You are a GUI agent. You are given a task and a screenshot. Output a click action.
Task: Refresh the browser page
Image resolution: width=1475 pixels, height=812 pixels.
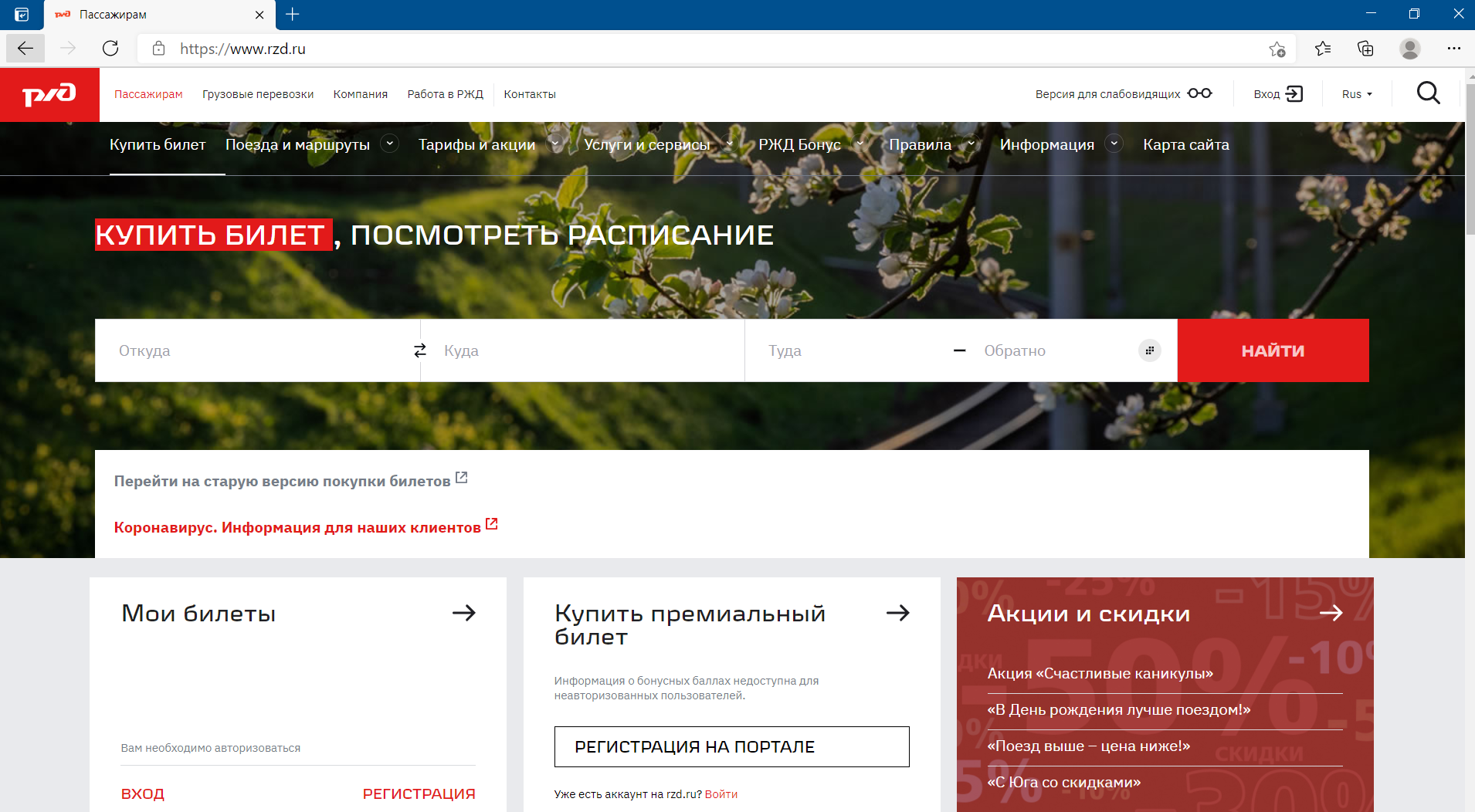(x=110, y=49)
